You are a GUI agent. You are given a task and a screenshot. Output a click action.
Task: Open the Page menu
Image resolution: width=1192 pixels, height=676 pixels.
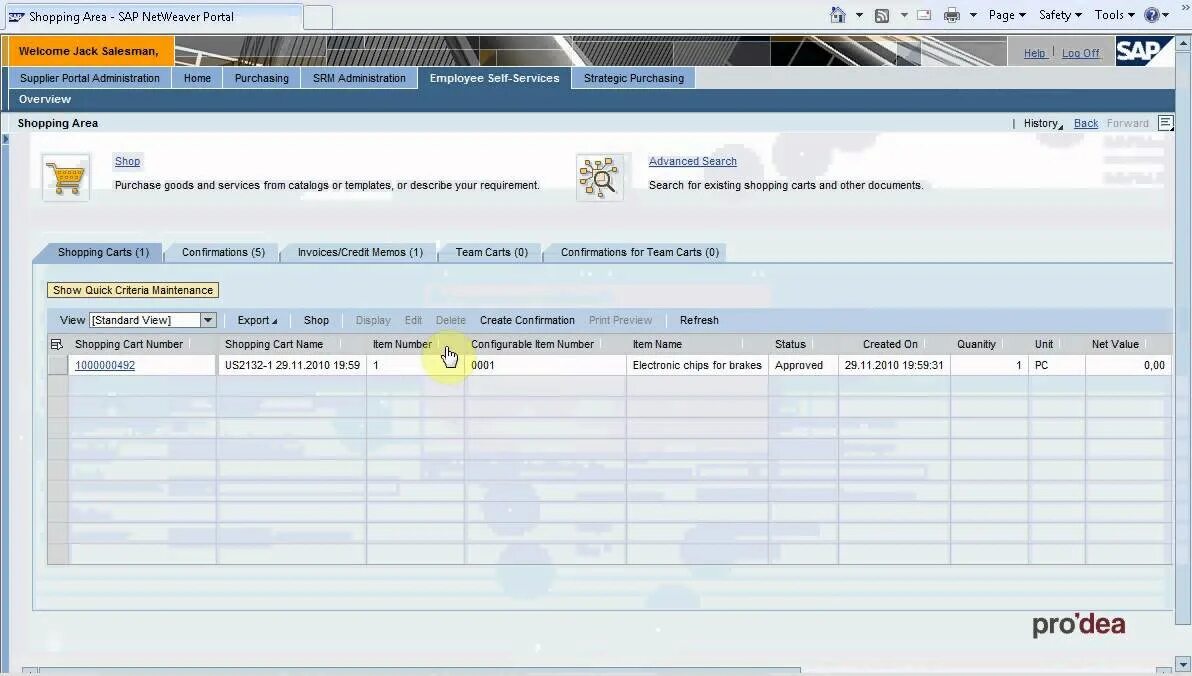[1007, 15]
